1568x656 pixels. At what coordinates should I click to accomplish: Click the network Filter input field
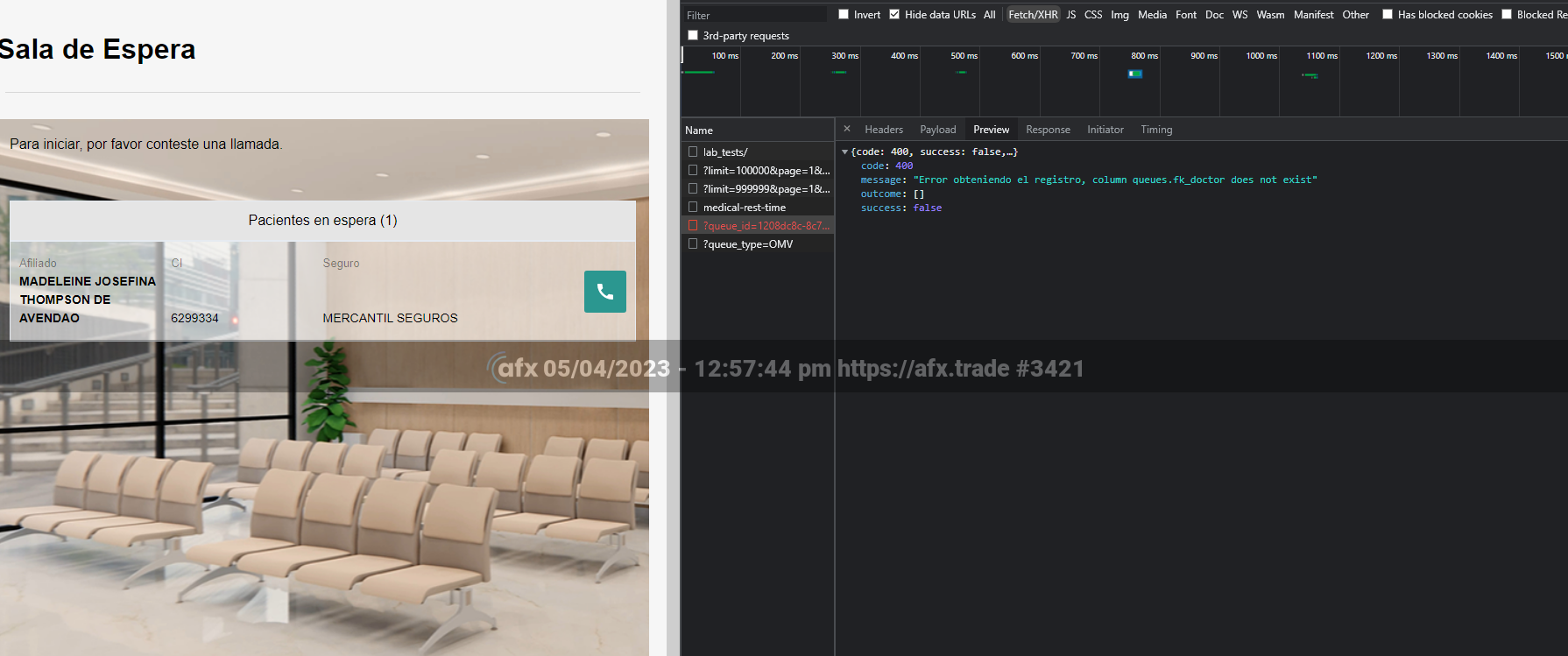[x=753, y=15]
